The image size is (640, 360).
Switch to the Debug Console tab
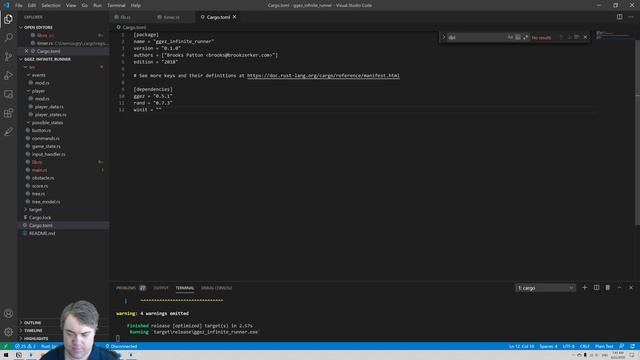[x=216, y=288]
